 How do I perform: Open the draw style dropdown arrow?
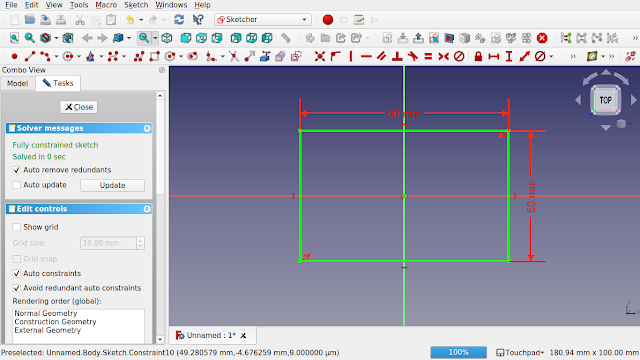pos(56,38)
